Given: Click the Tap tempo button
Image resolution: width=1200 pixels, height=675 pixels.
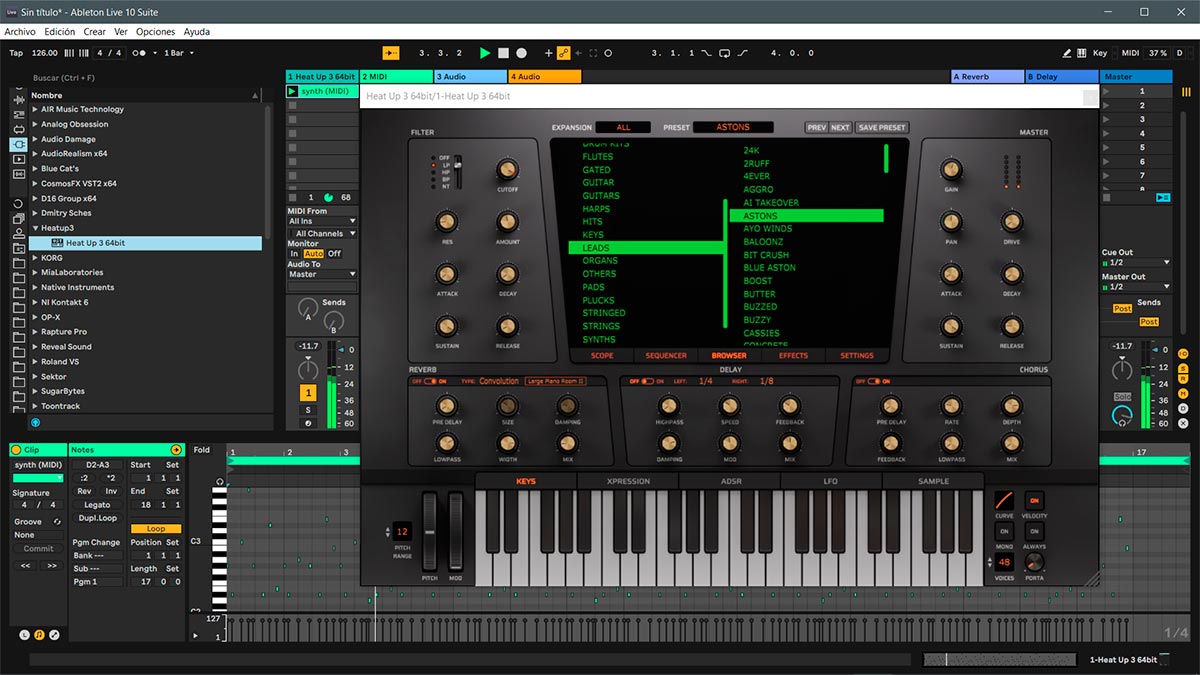Looking at the screenshot, I should pyautogui.click(x=16, y=53).
